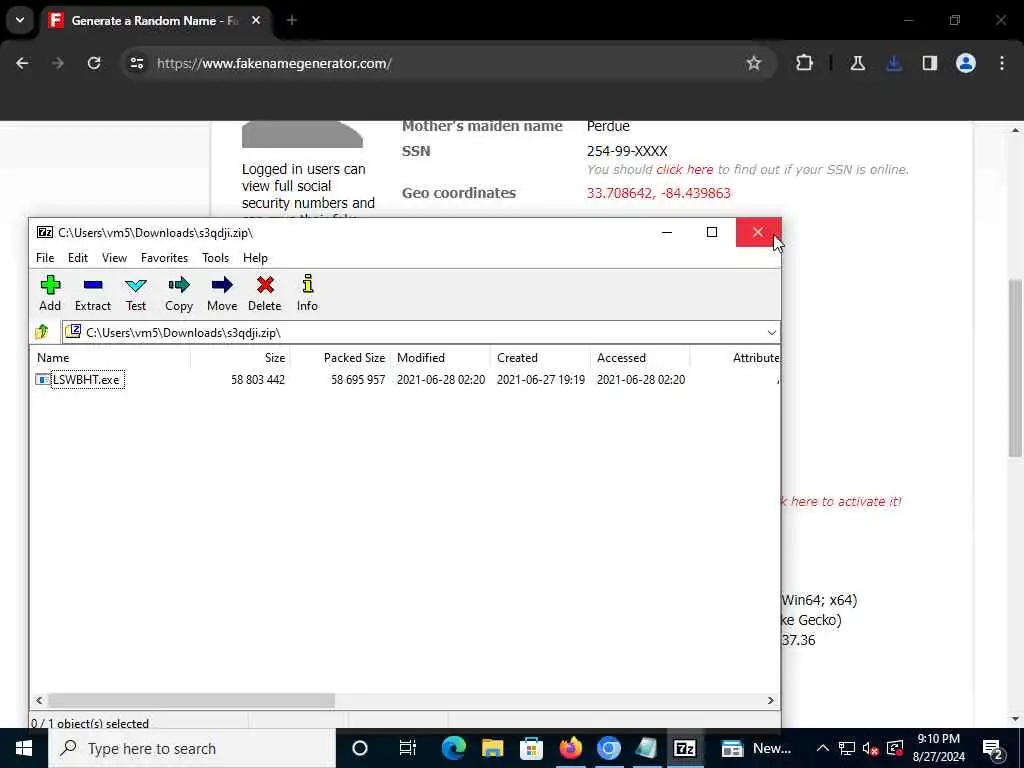The image size is (1024, 768).
Task: Select the Copy toolbar icon
Action: point(178,293)
